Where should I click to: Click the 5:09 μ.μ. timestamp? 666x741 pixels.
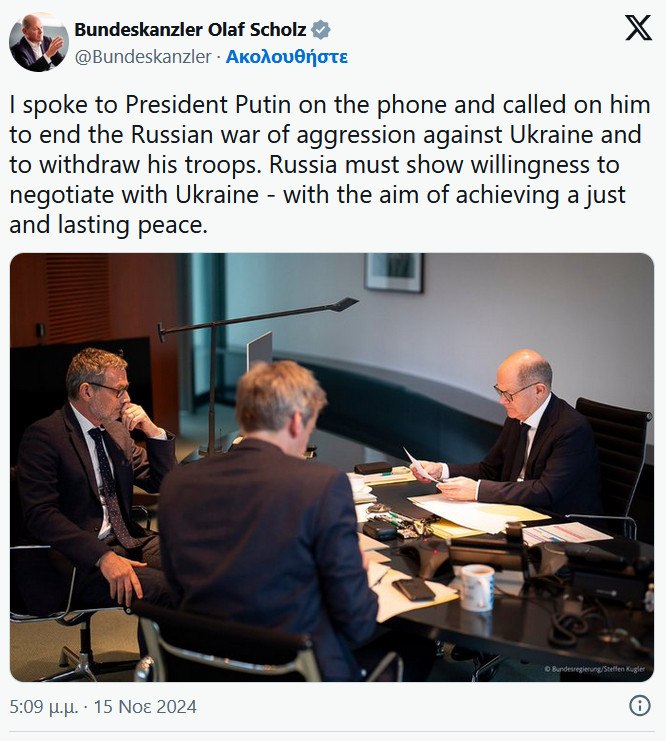tap(44, 707)
